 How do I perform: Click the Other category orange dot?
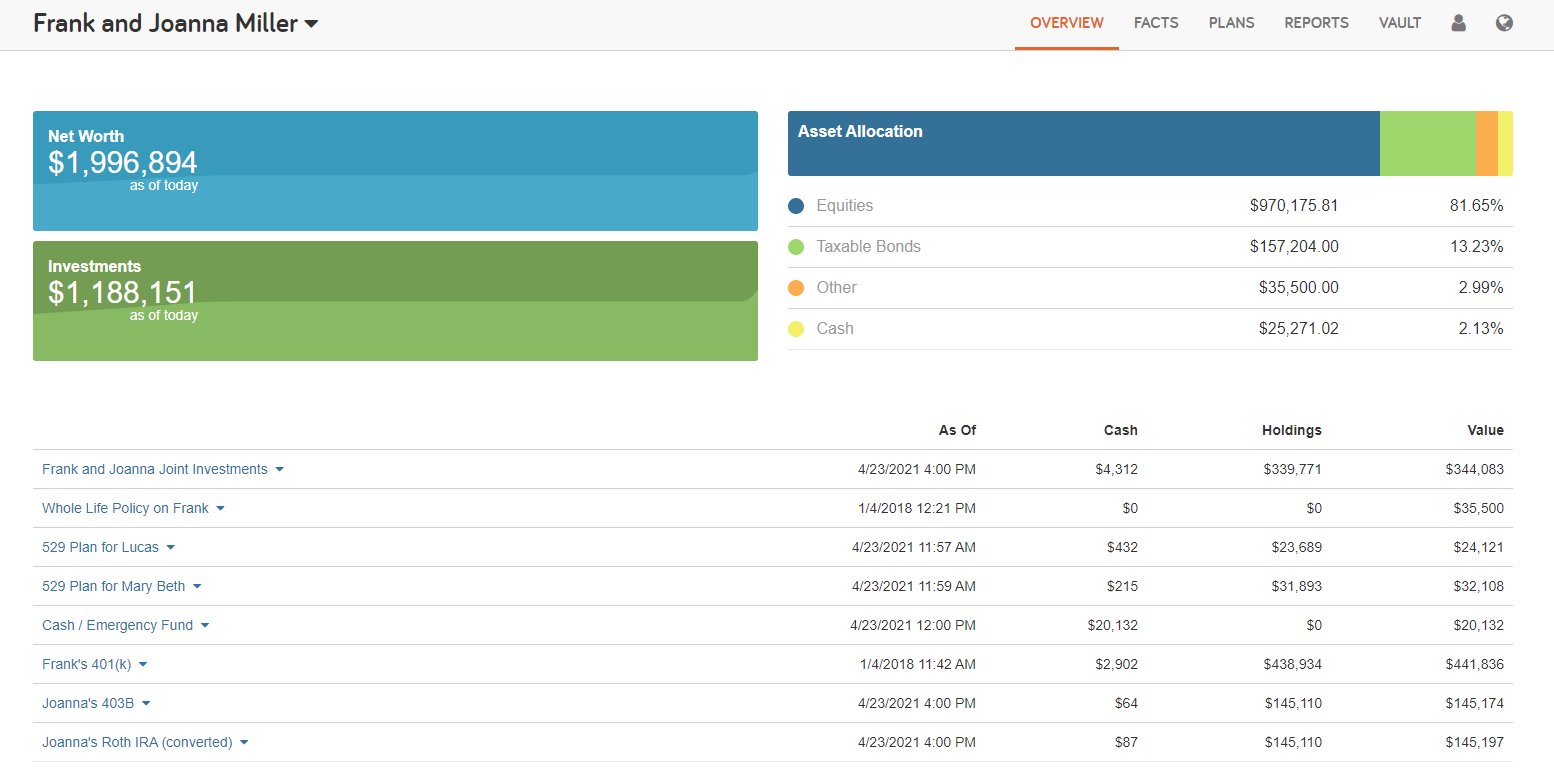coord(797,287)
